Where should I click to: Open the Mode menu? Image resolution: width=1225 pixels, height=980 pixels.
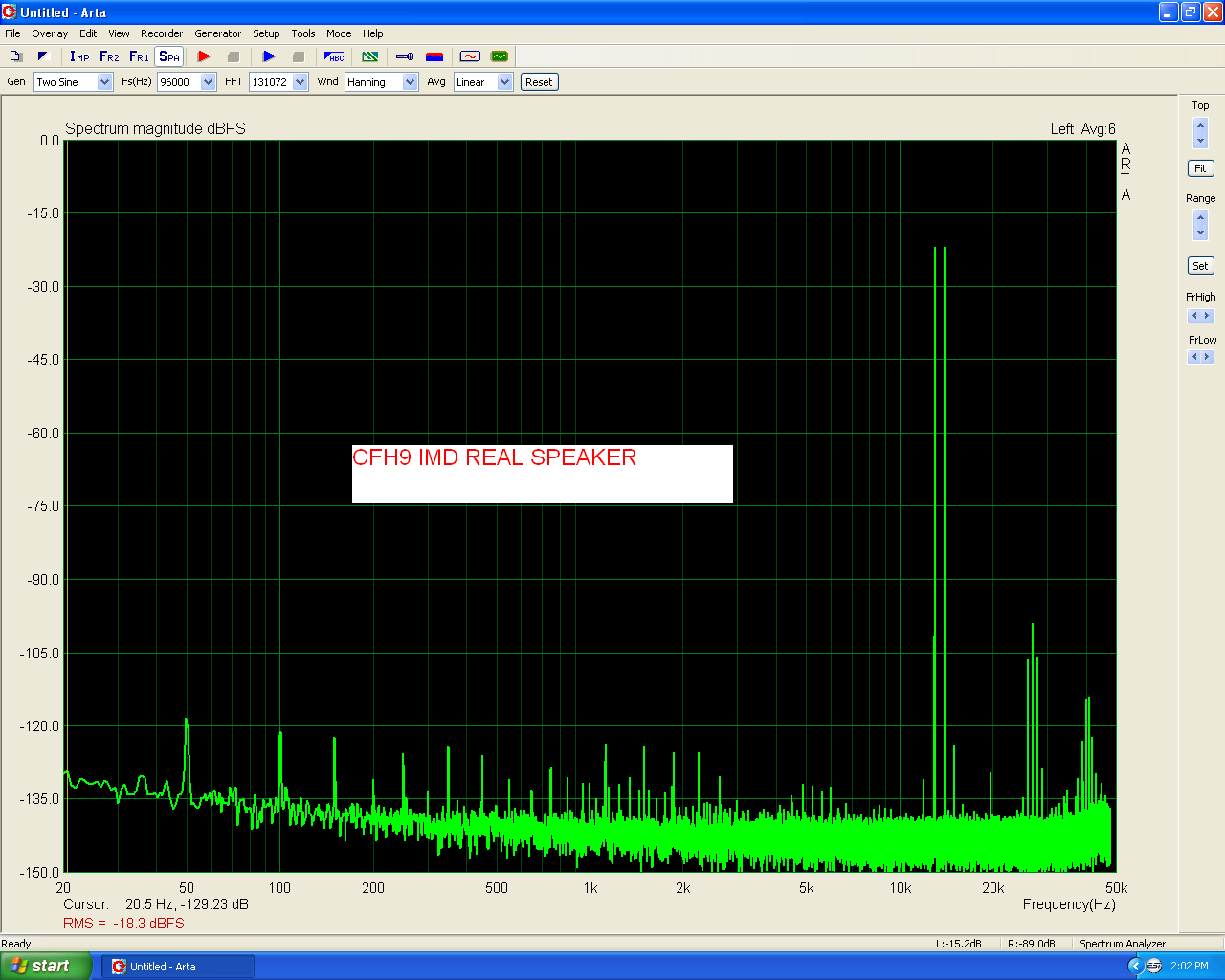pyautogui.click(x=339, y=33)
